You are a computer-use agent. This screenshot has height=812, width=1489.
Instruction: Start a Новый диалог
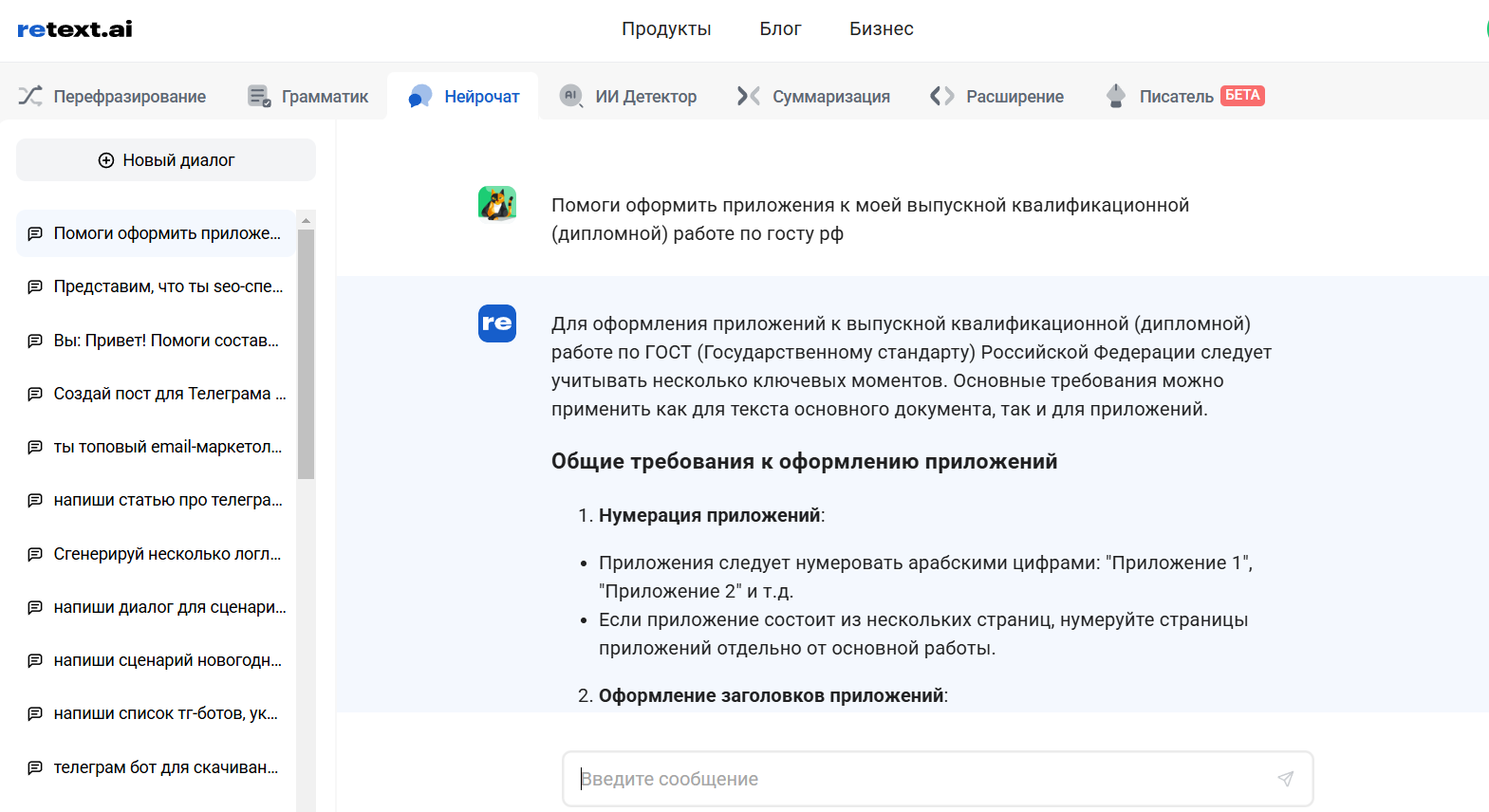pyautogui.click(x=166, y=160)
